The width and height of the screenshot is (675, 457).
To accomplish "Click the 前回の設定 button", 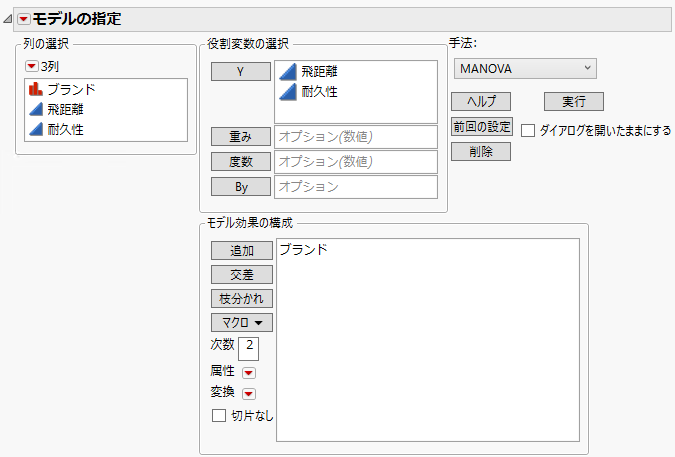I will 482,127.
